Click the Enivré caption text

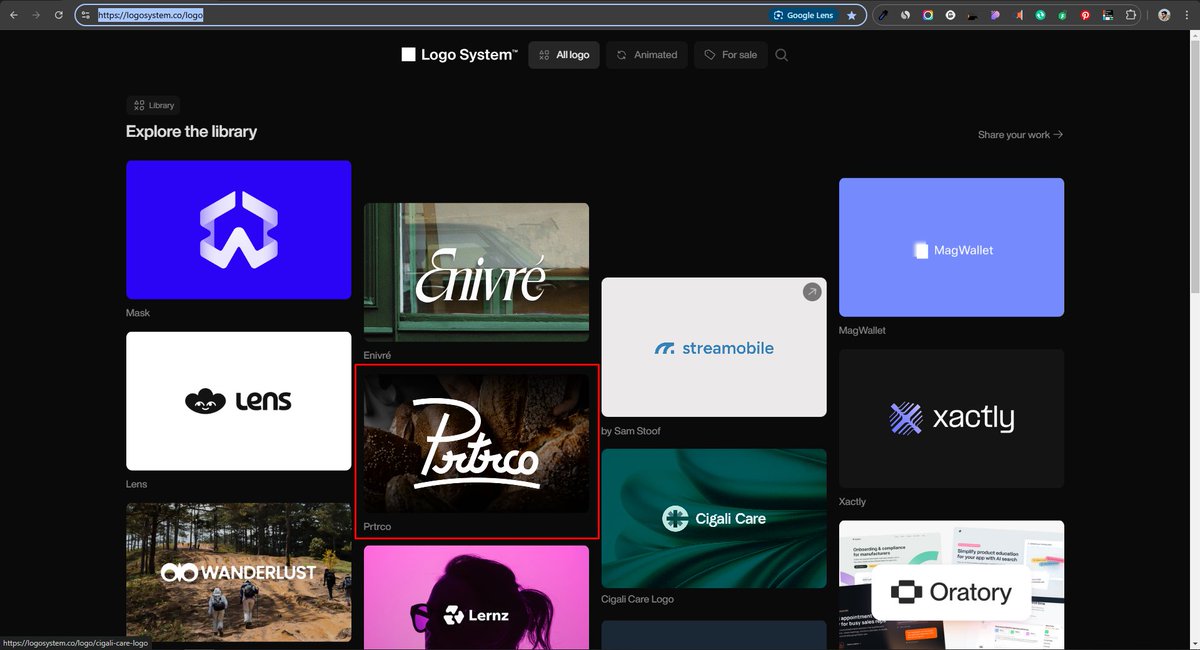pyautogui.click(x=377, y=355)
